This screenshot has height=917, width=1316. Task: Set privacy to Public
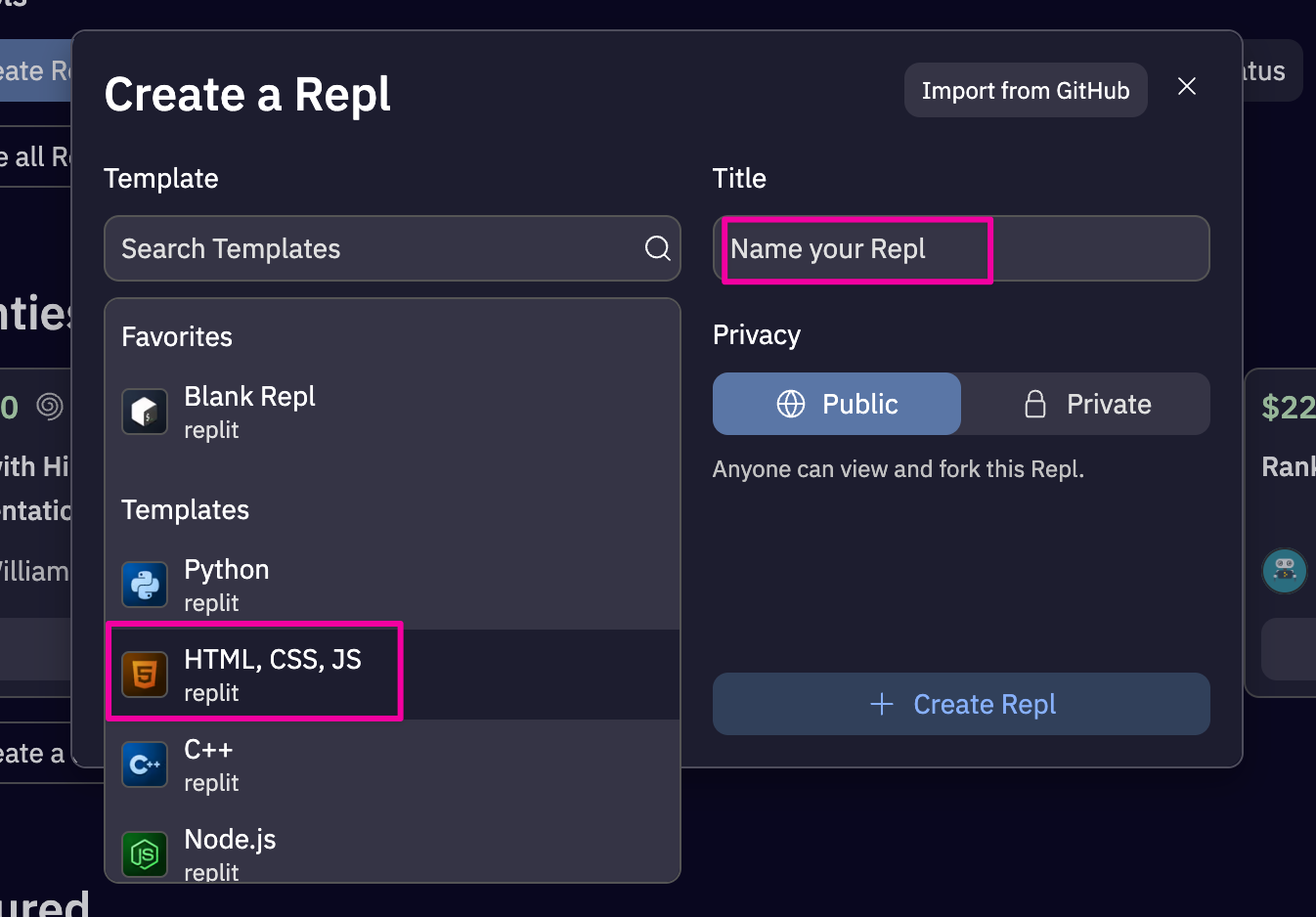point(837,404)
